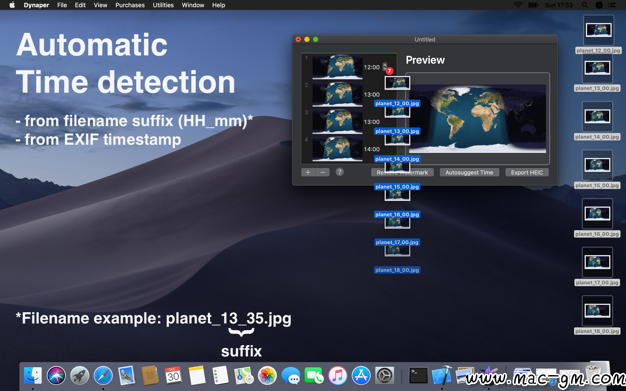Select planet_13_00.jpg desktop file icon
Image resolution: width=626 pixels, height=391 pixels.
pyautogui.click(x=598, y=68)
